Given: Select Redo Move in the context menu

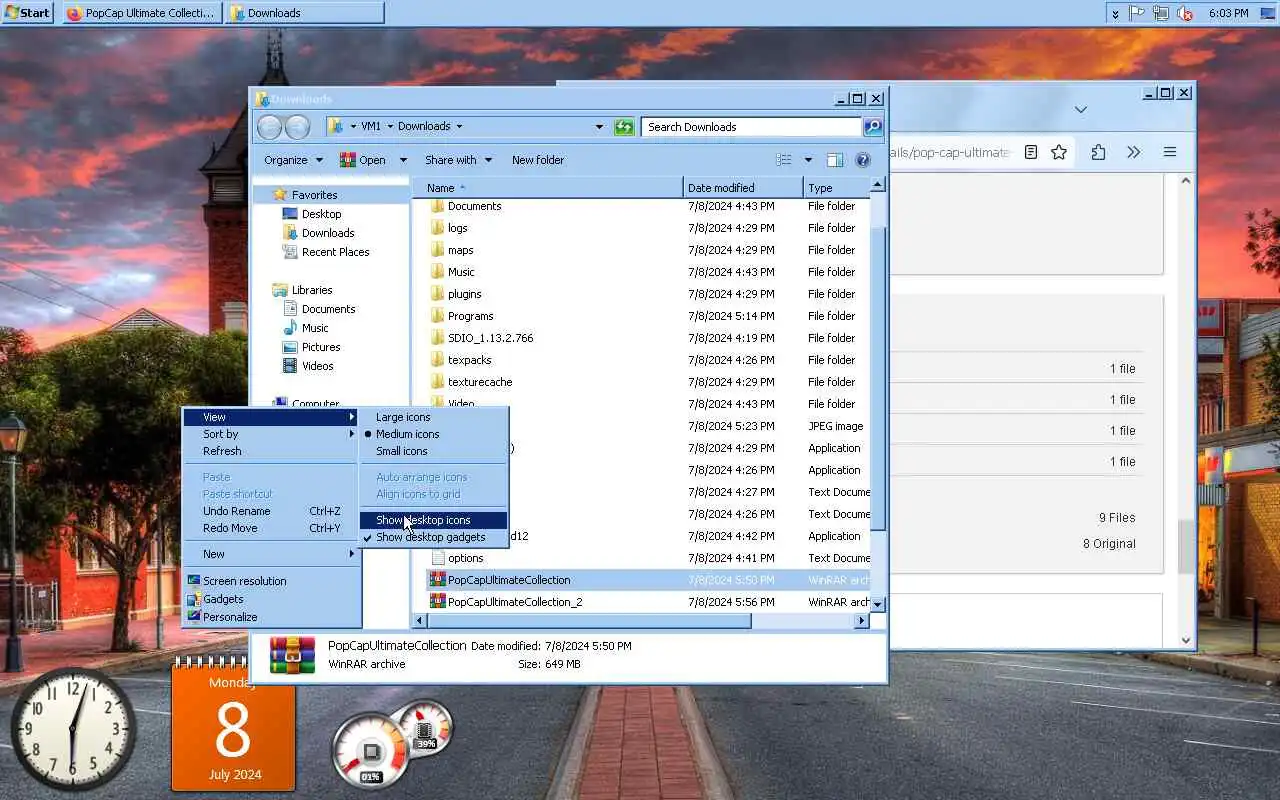Looking at the screenshot, I should (271, 528).
